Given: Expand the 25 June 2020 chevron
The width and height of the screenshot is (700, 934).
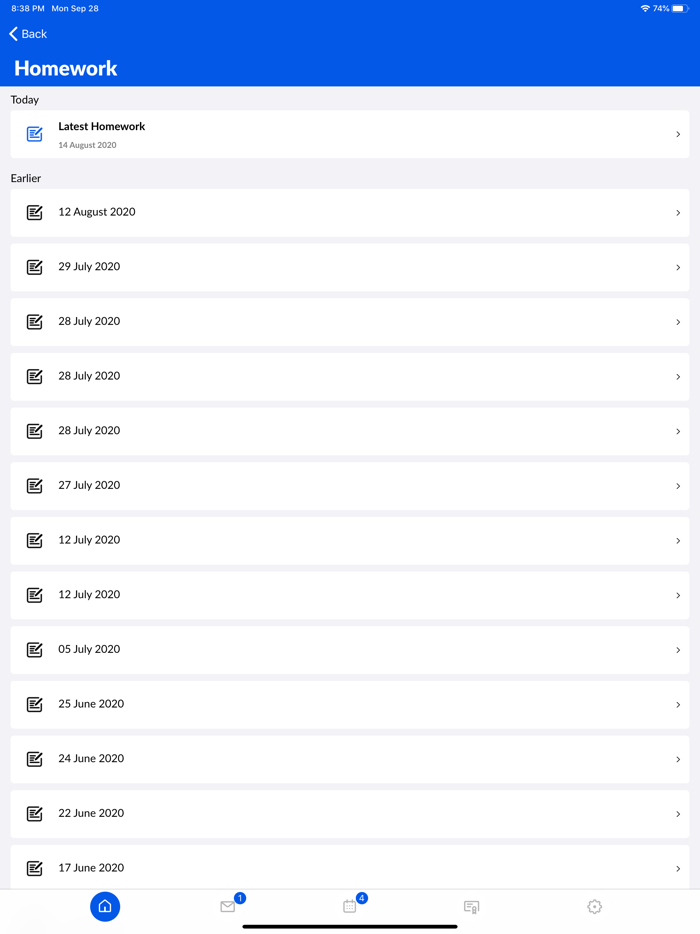Looking at the screenshot, I should click(678, 704).
